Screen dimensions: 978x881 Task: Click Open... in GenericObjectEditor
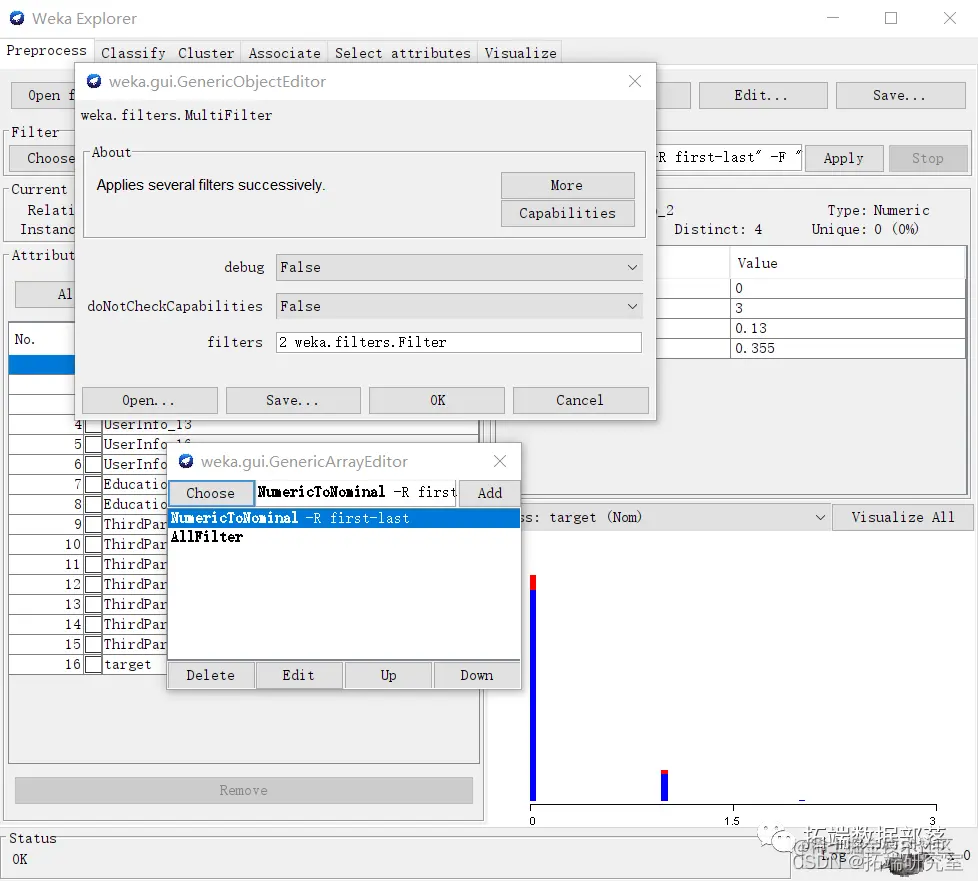point(150,401)
